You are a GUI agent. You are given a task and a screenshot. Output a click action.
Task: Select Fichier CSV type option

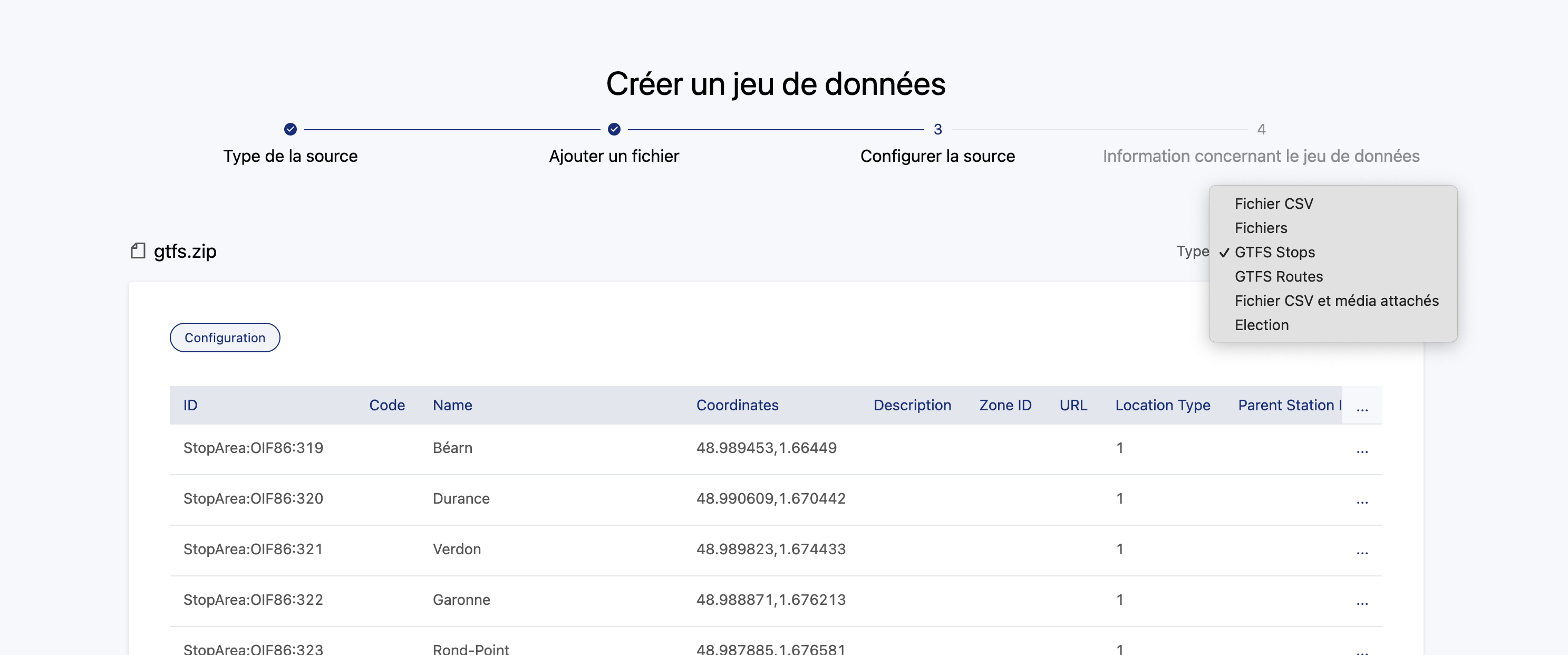coord(1273,204)
